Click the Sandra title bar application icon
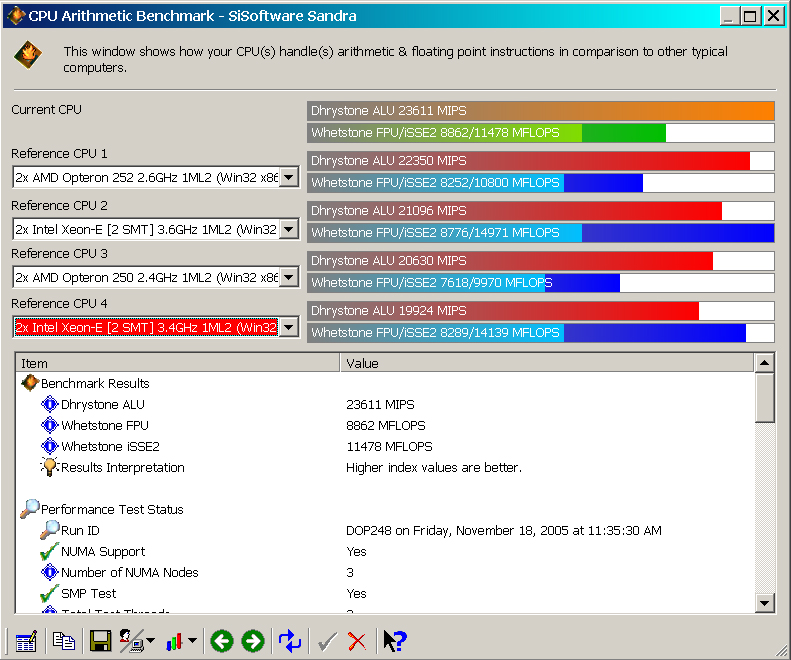The image size is (791, 660). tap(16, 16)
